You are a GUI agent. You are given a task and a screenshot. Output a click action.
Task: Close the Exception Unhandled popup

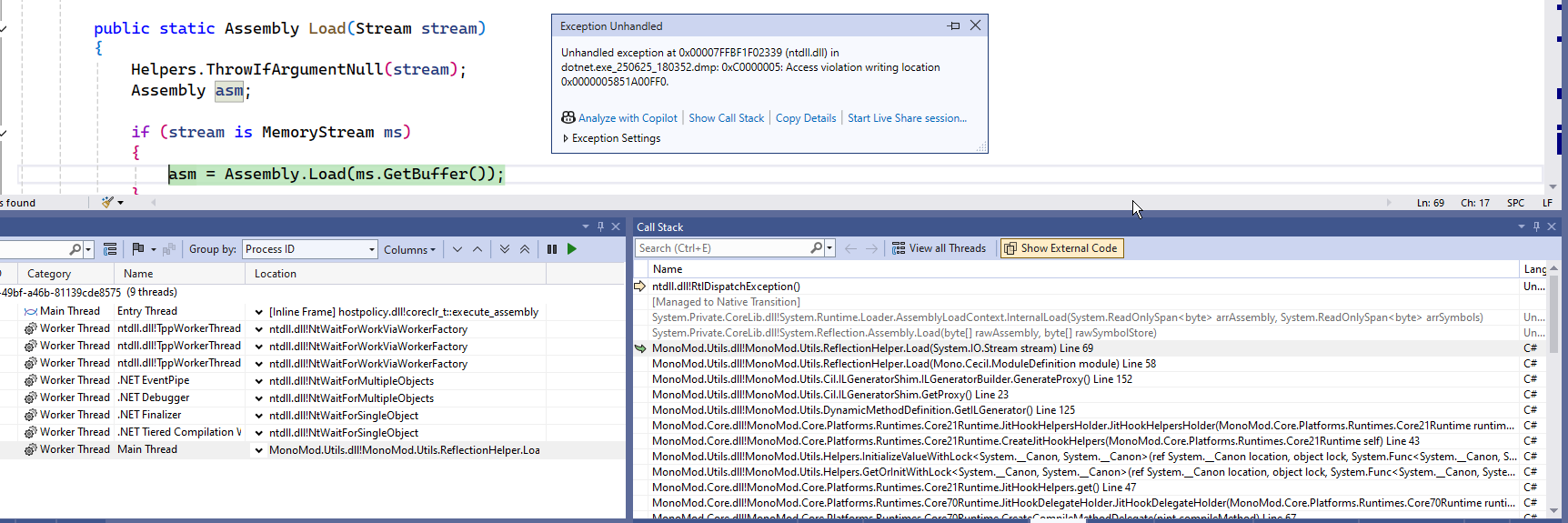pyautogui.click(x=975, y=25)
